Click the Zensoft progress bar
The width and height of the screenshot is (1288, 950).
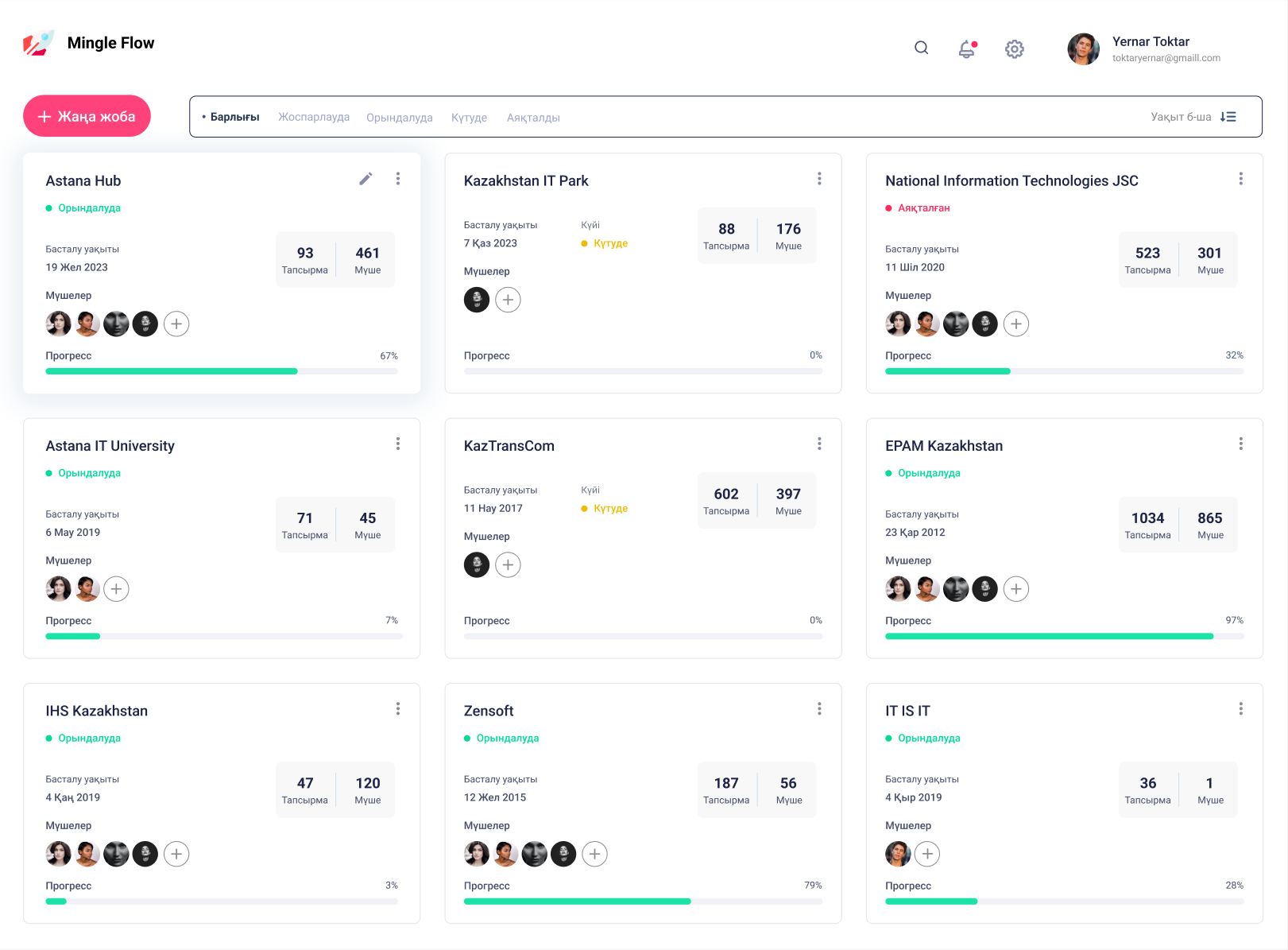pyautogui.click(x=643, y=902)
